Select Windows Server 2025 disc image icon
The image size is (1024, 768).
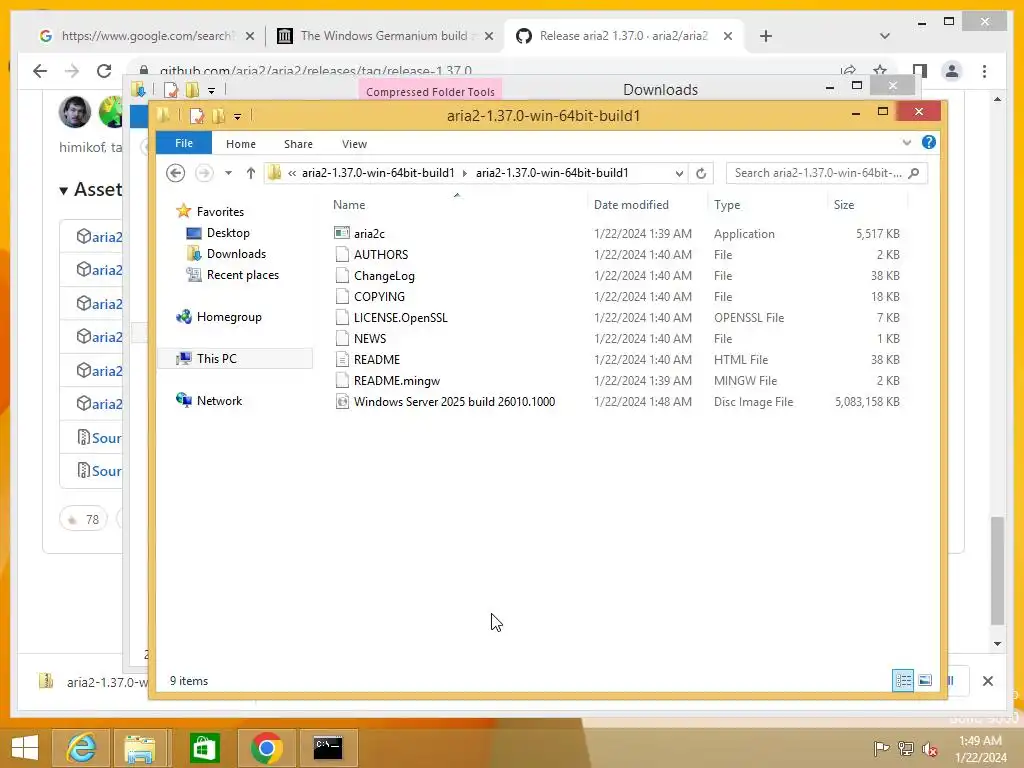(342, 401)
